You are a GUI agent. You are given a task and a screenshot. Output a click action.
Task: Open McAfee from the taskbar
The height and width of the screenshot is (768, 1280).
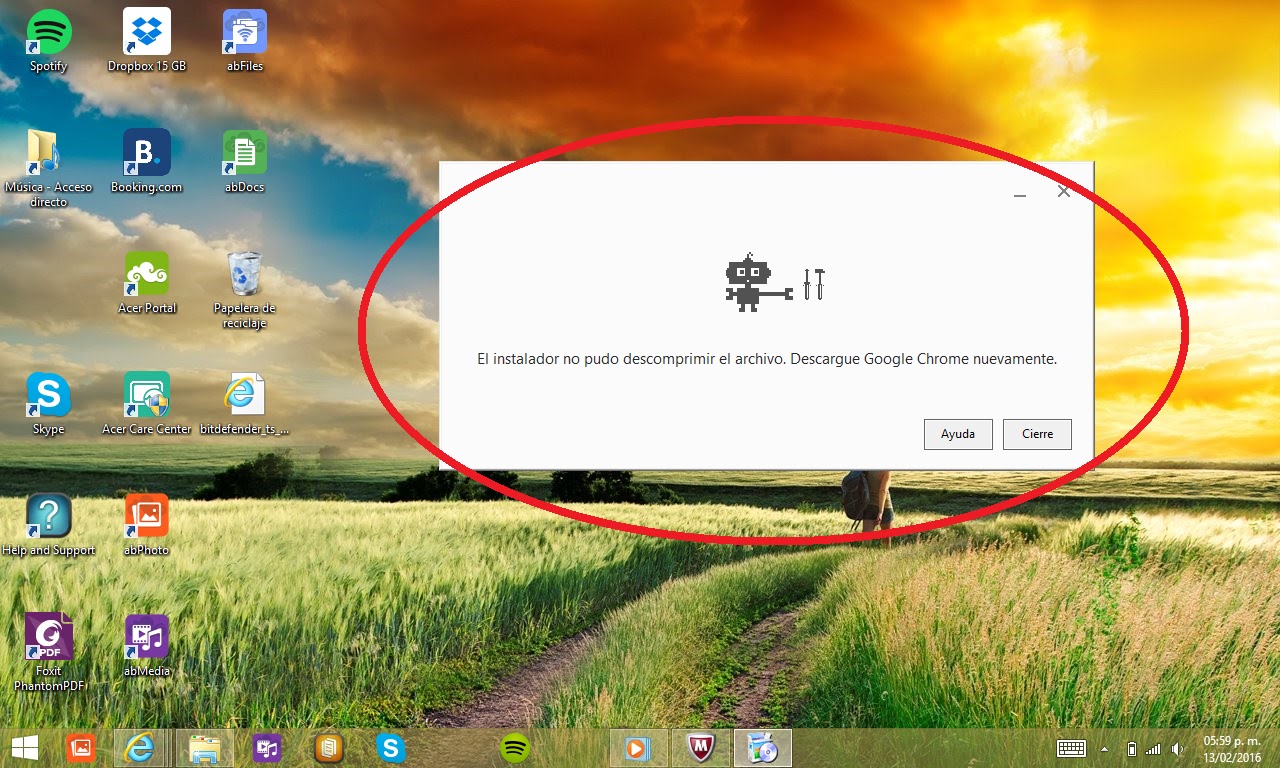pyautogui.click(x=700, y=748)
